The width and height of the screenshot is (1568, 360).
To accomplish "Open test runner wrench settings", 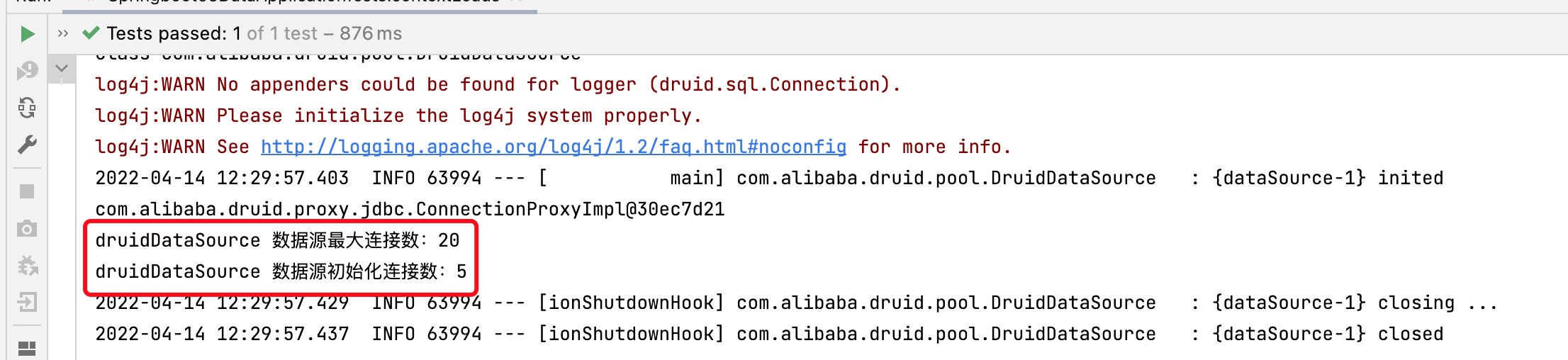I will coord(27,145).
